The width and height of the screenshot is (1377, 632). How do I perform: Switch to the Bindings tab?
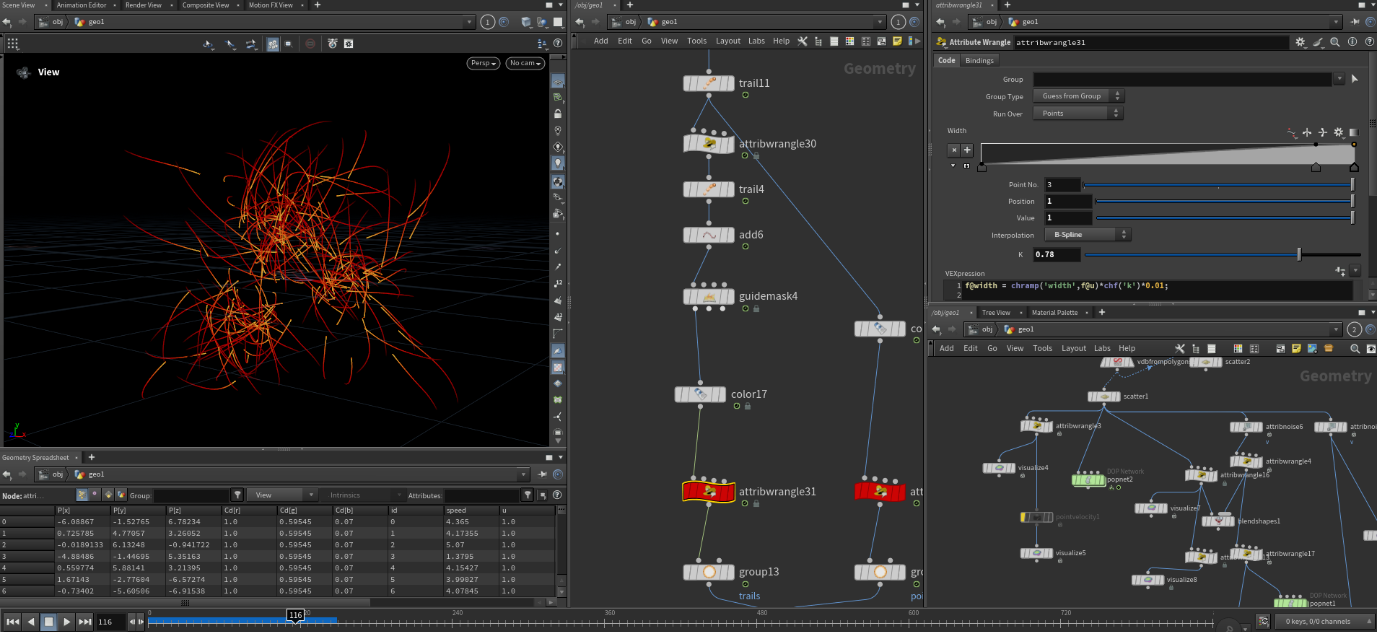(x=979, y=60)
